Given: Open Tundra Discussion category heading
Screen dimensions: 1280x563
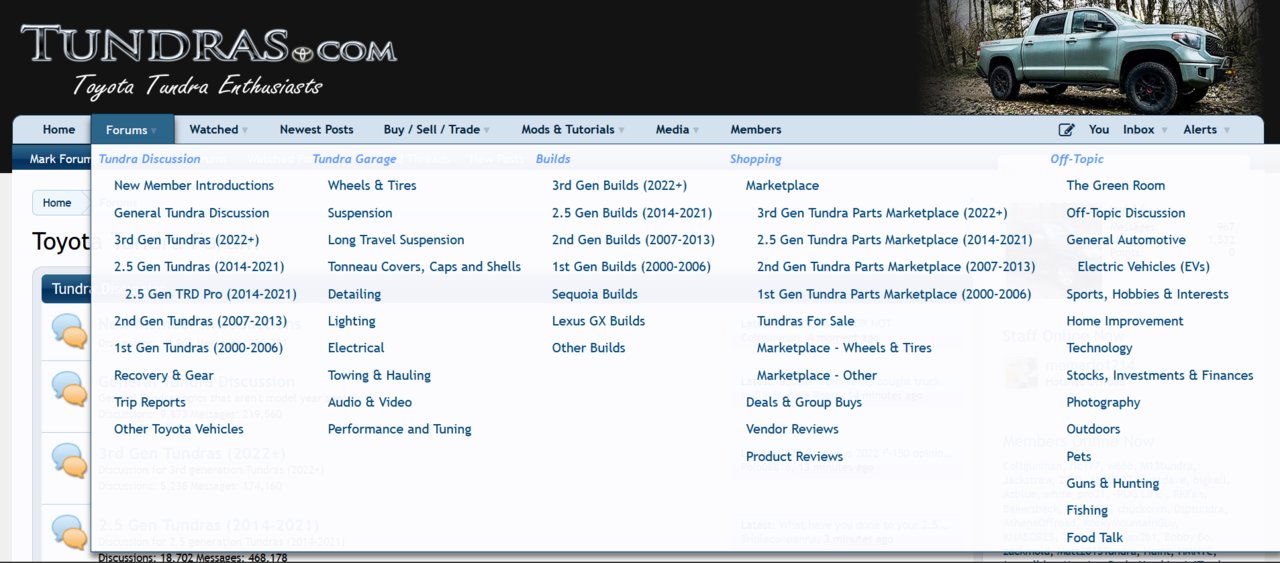Looking at the screenshot, I should click(x=149, y=159).
